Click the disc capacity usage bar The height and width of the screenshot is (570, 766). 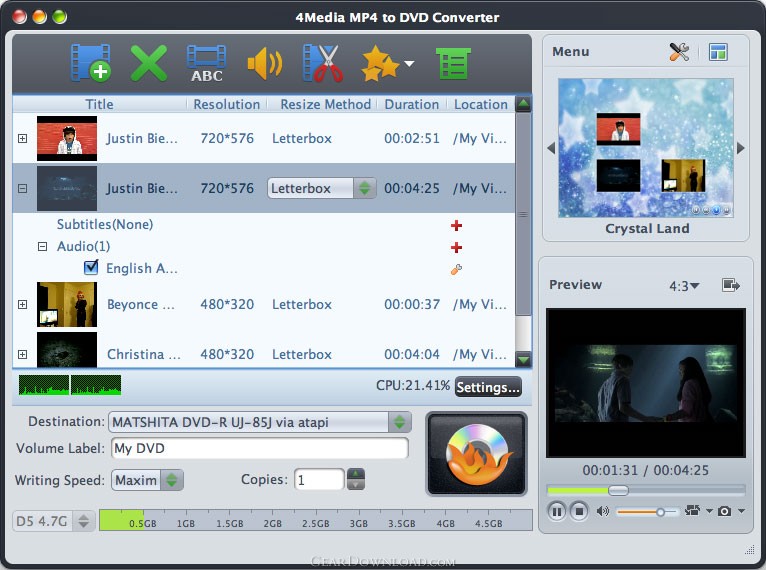click(316, 520)
